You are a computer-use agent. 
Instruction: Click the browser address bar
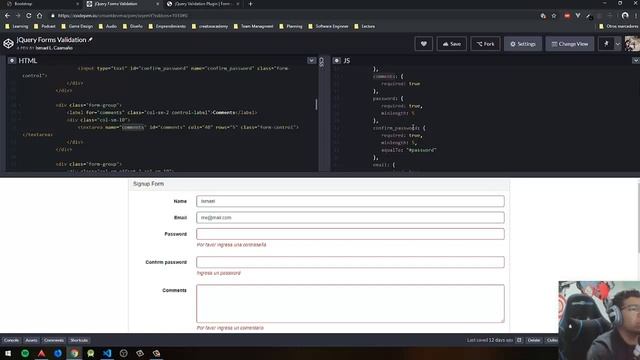point(294,16)
